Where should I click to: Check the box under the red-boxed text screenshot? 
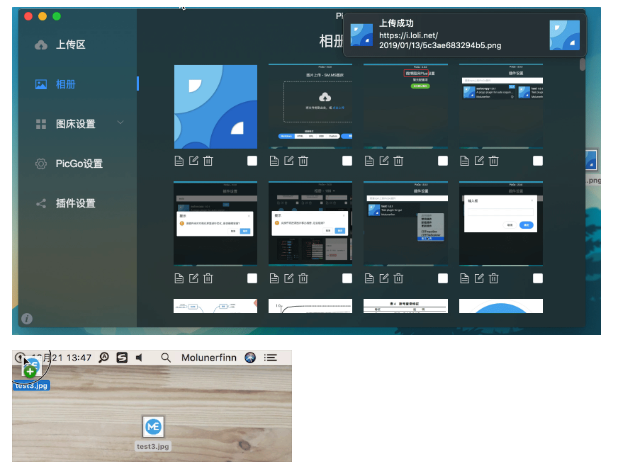coord(443,161)
